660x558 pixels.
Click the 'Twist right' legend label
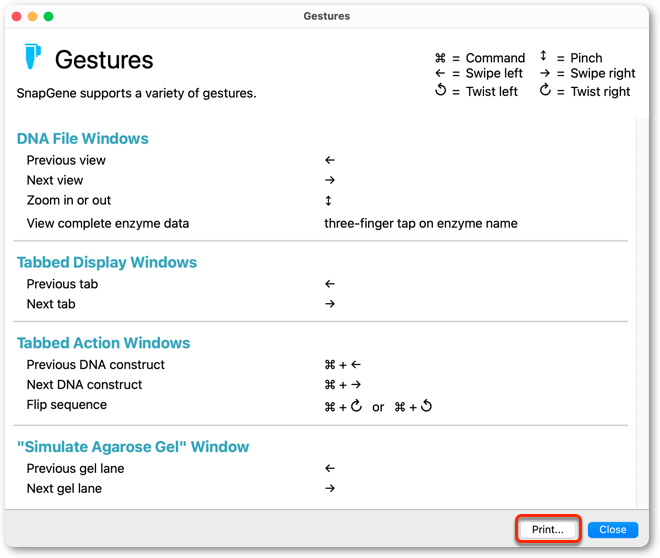coord(600,92)
